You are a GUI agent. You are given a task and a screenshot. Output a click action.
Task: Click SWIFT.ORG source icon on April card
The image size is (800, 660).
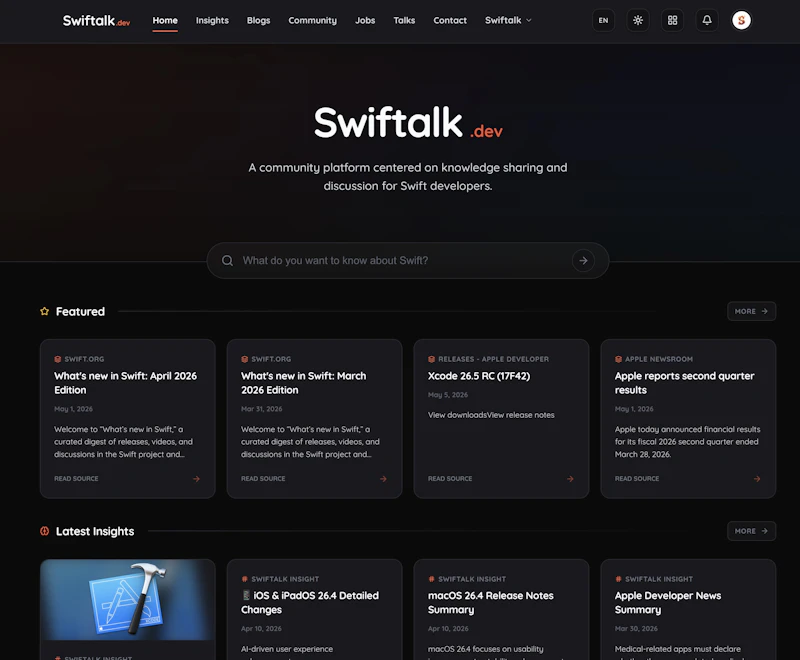click(x=58, y=359)
